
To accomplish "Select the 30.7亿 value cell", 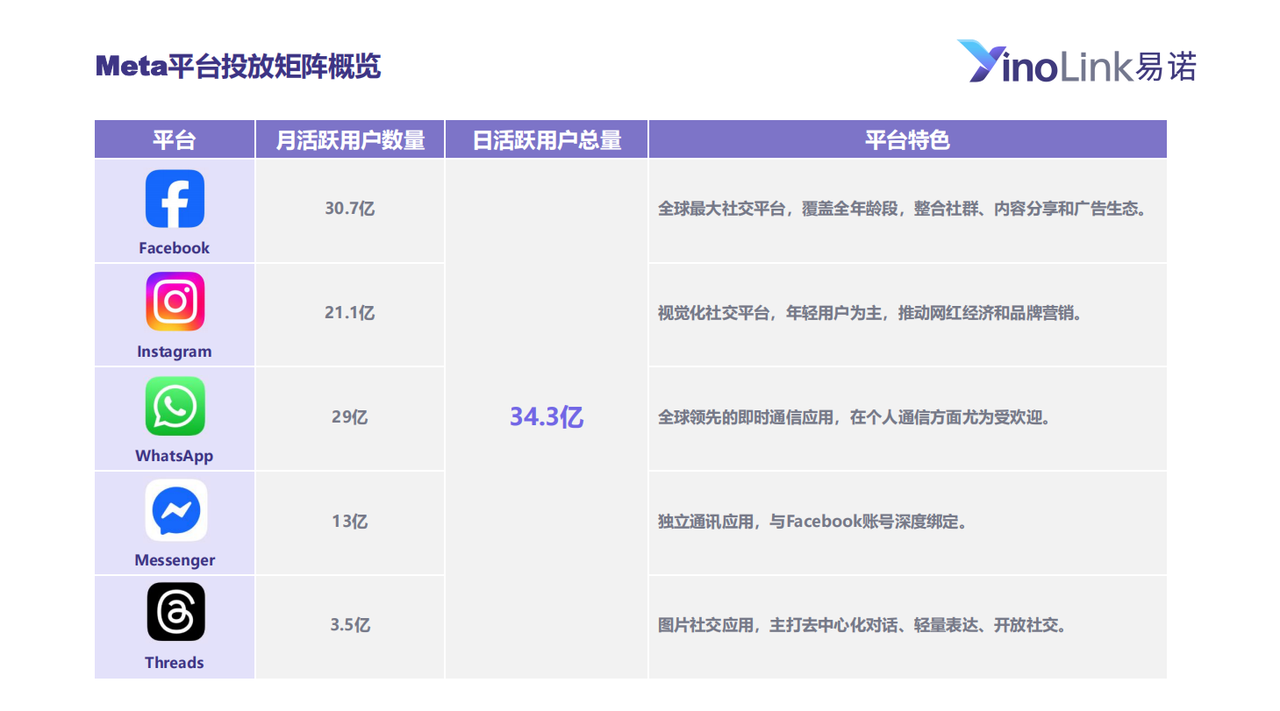I will [x=350, y=210].
